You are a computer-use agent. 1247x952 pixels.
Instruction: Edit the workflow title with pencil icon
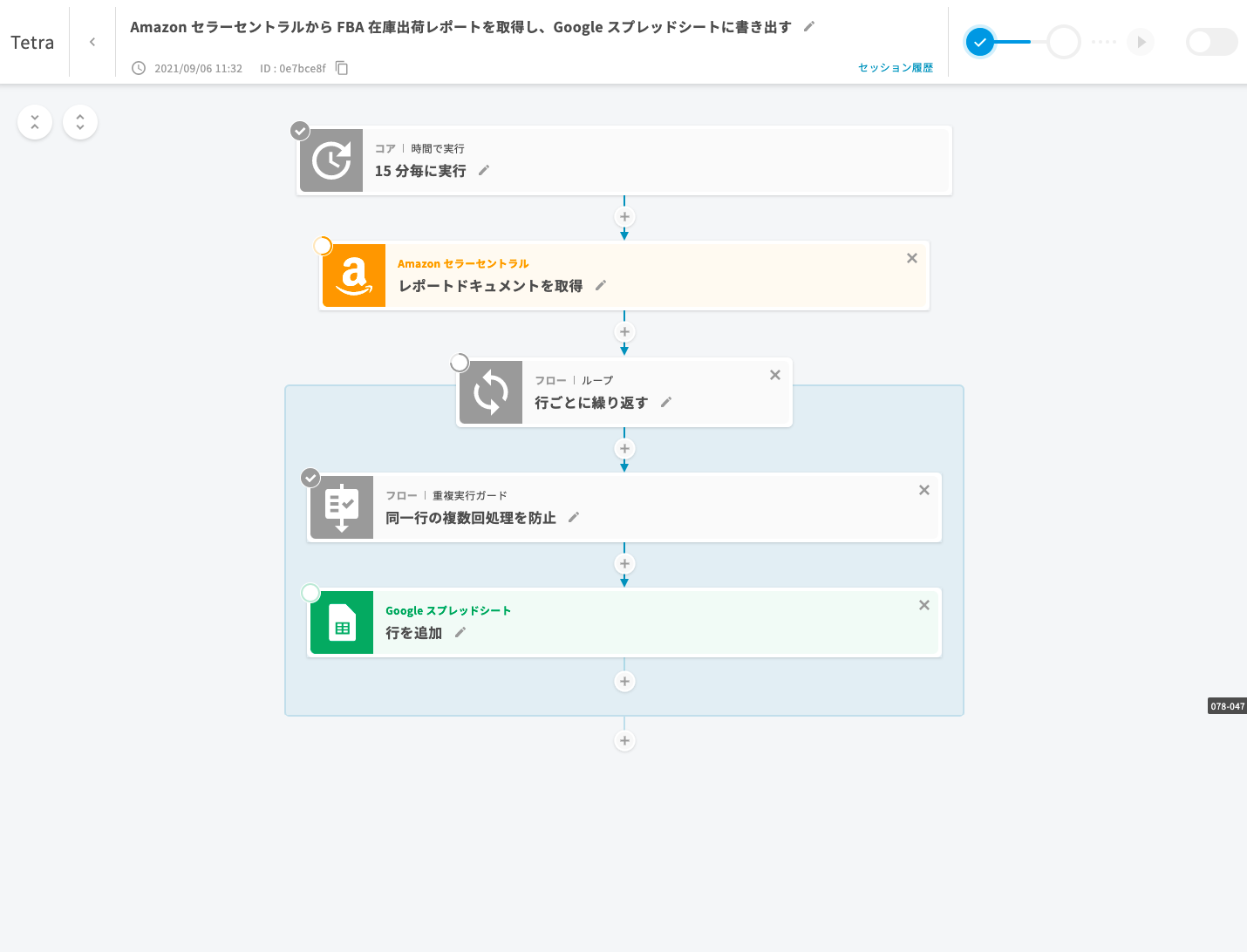coord(808,27)
